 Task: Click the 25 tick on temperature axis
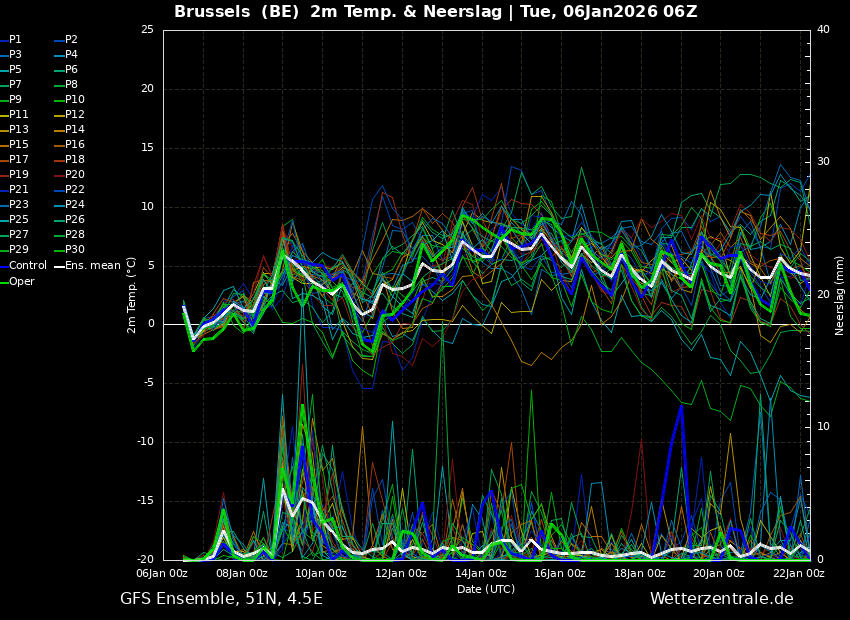147,30
